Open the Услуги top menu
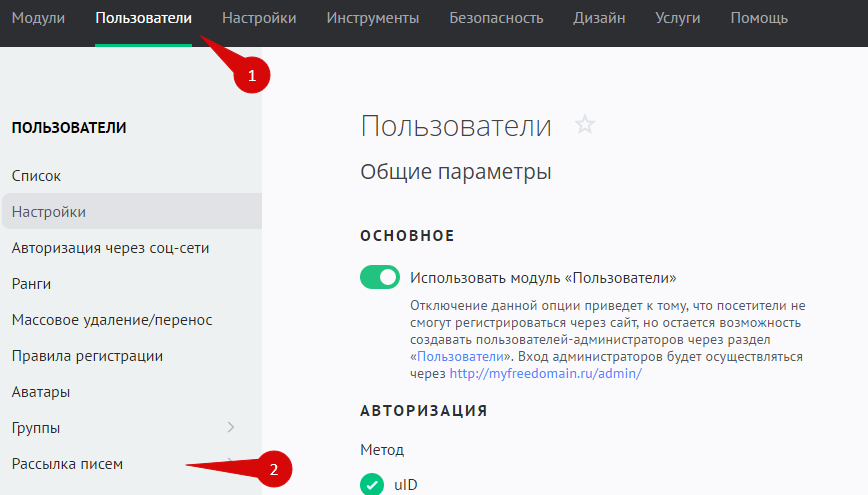This screenshot has height=495, width=868. point(677,18)
